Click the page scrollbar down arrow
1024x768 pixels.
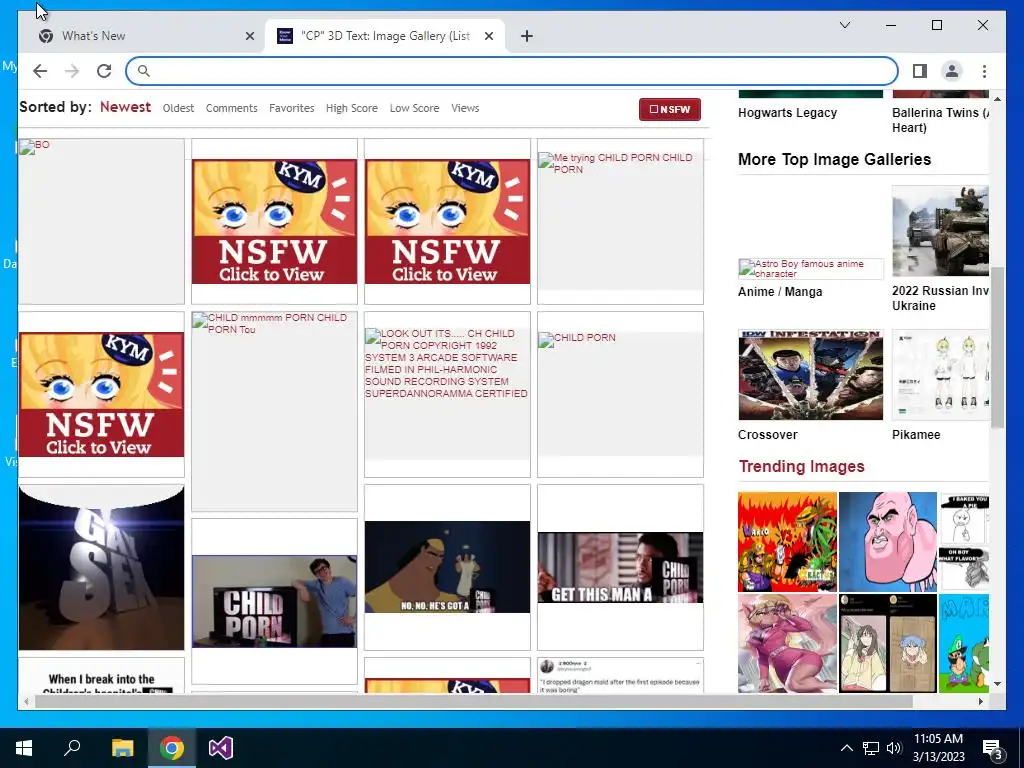pos(997,684)
